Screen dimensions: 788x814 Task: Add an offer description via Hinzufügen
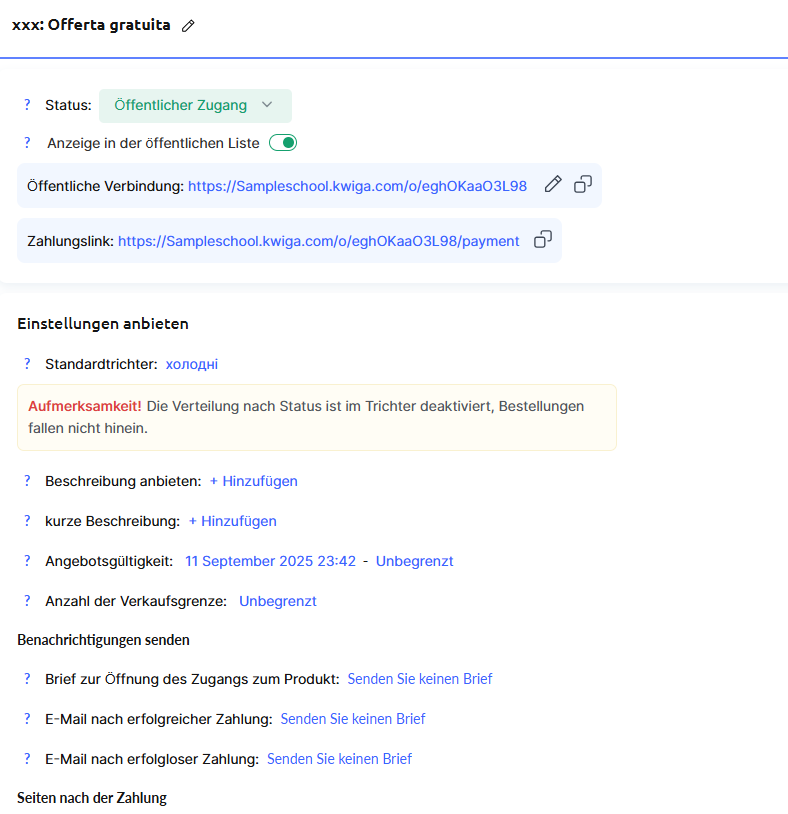click(253, 481)
